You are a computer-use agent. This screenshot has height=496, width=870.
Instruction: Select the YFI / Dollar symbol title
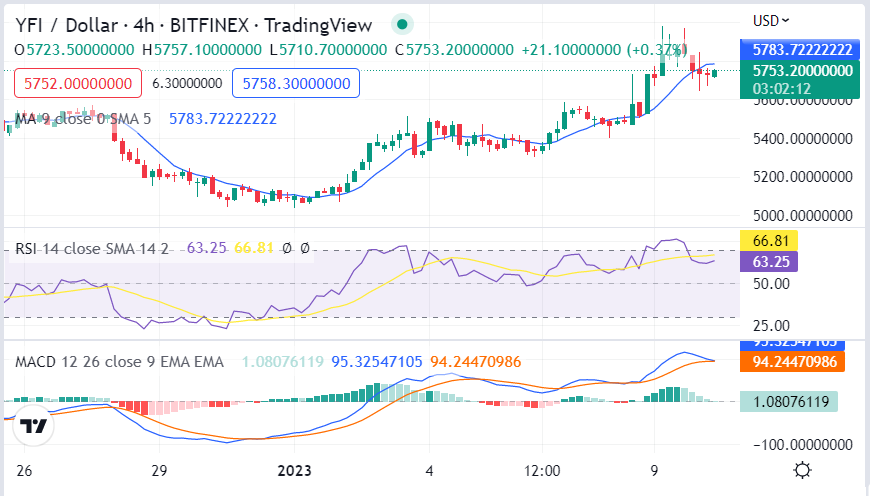(x=66, y=26)
